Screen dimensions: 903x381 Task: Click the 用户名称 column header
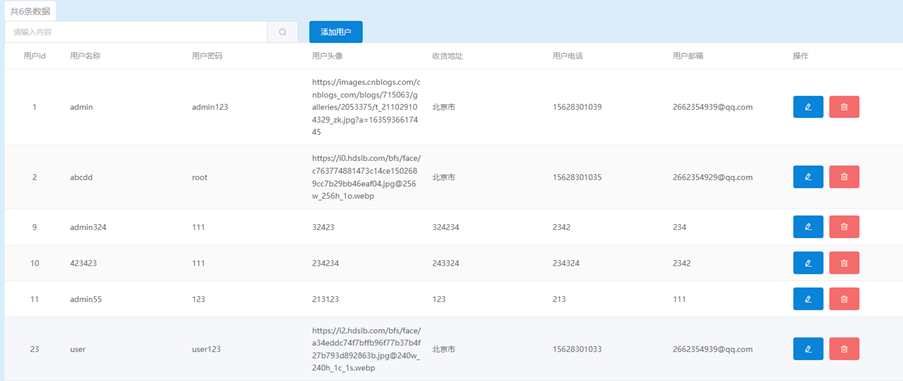(85, 56)
